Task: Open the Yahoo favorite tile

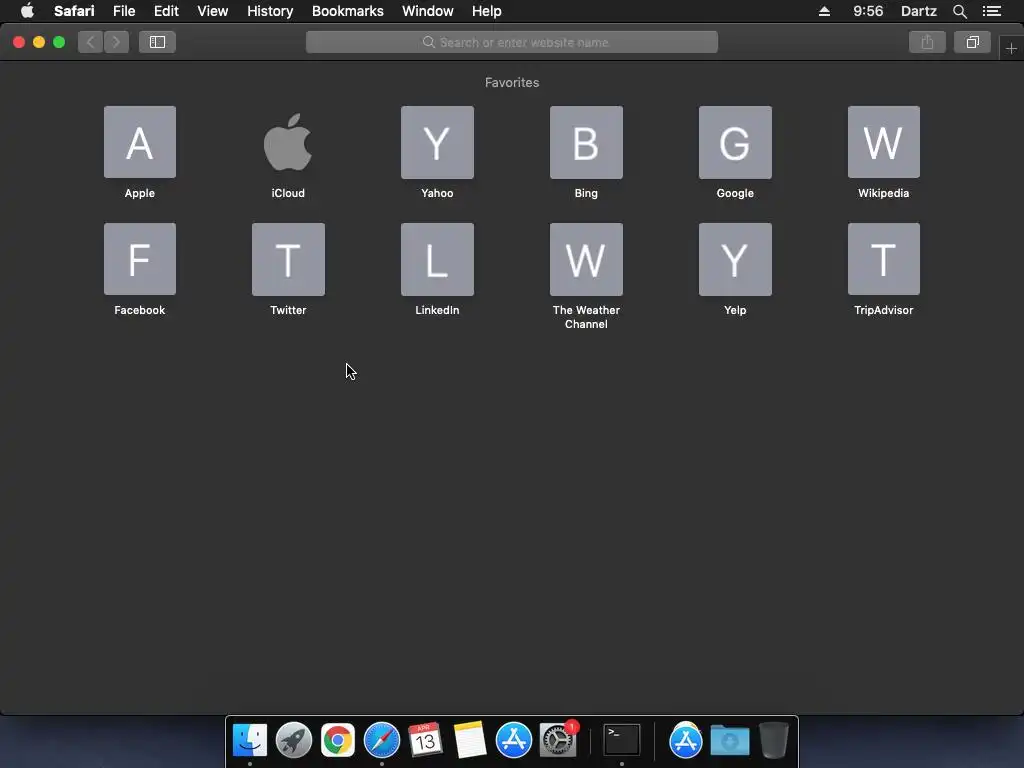Action: 437,142
